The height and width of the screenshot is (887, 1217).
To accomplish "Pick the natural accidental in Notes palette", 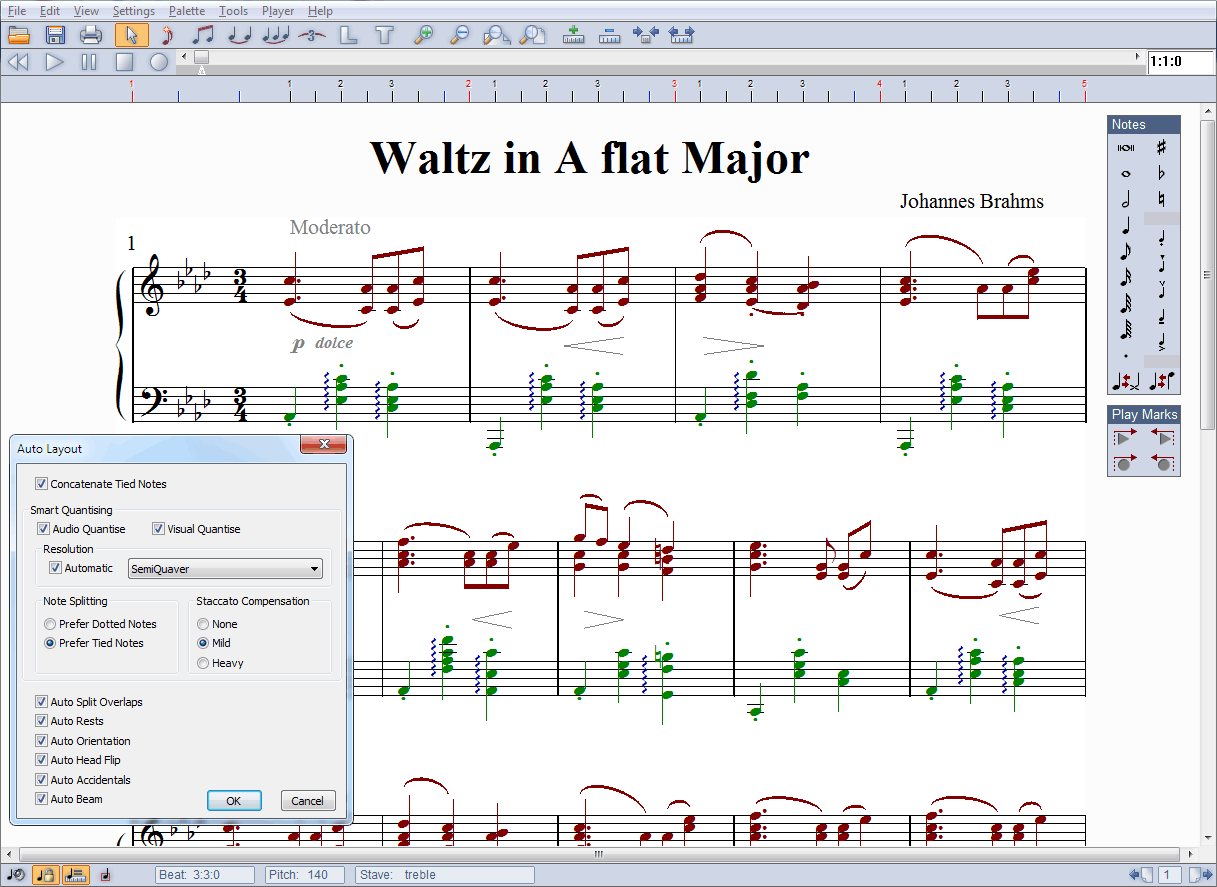I will pyautogui.click(x=1161, y=199).
